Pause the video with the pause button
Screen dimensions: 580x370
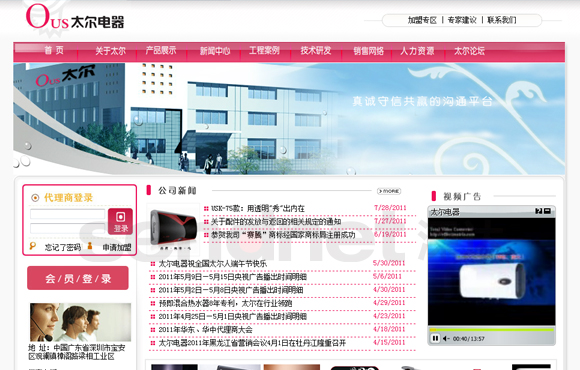(435, 338)
